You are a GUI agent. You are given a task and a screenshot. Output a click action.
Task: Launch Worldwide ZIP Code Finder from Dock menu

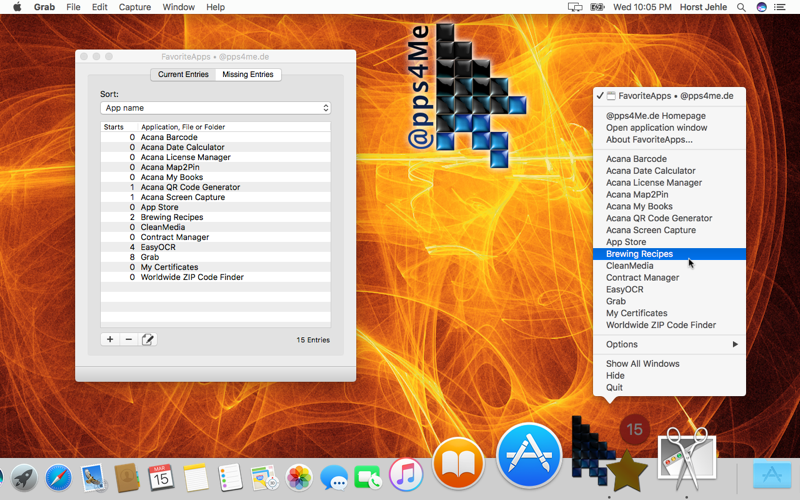click(669, 325)
